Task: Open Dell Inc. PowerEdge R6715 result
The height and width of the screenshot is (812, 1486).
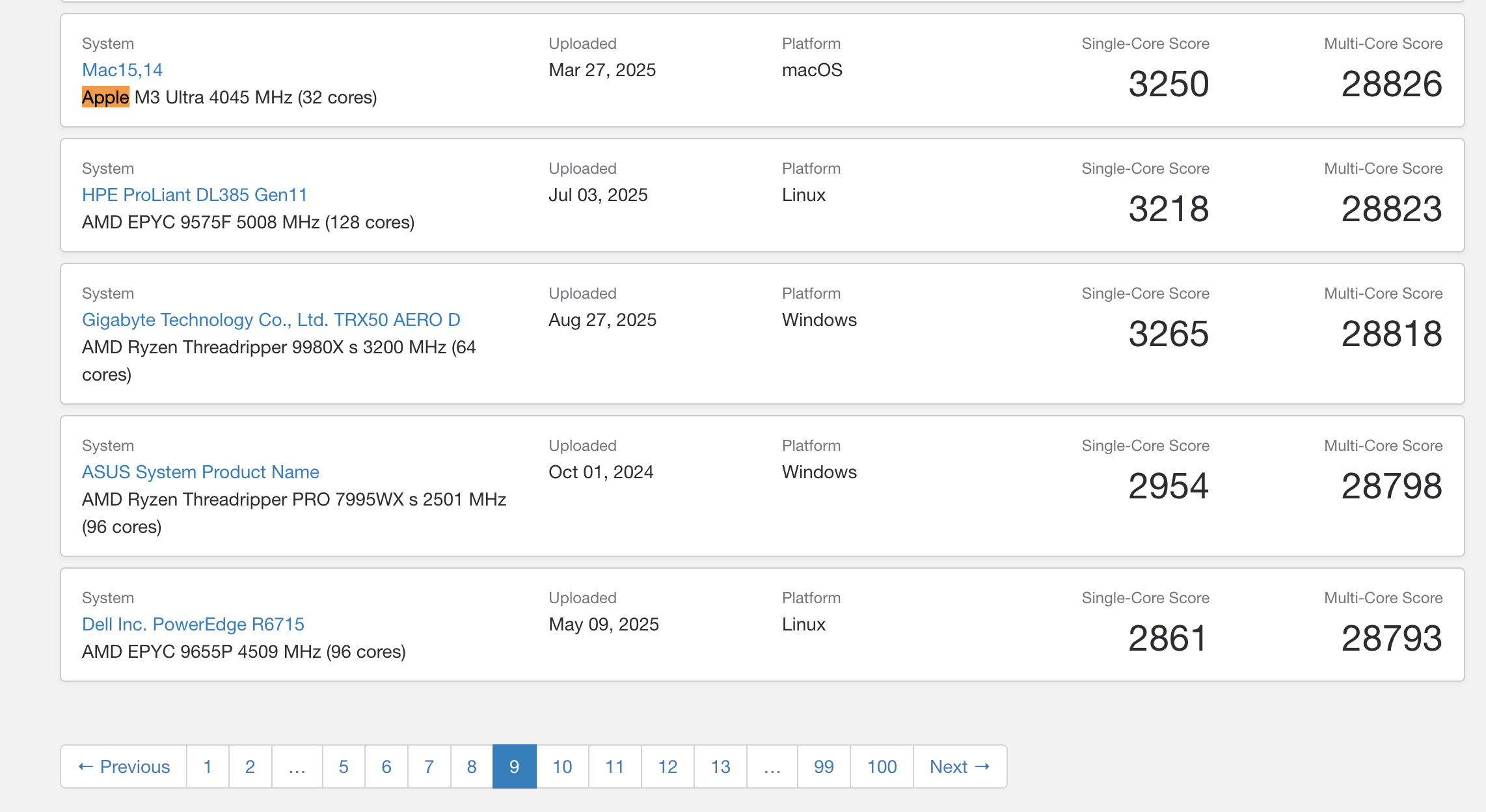Action: tap(193, 624)
